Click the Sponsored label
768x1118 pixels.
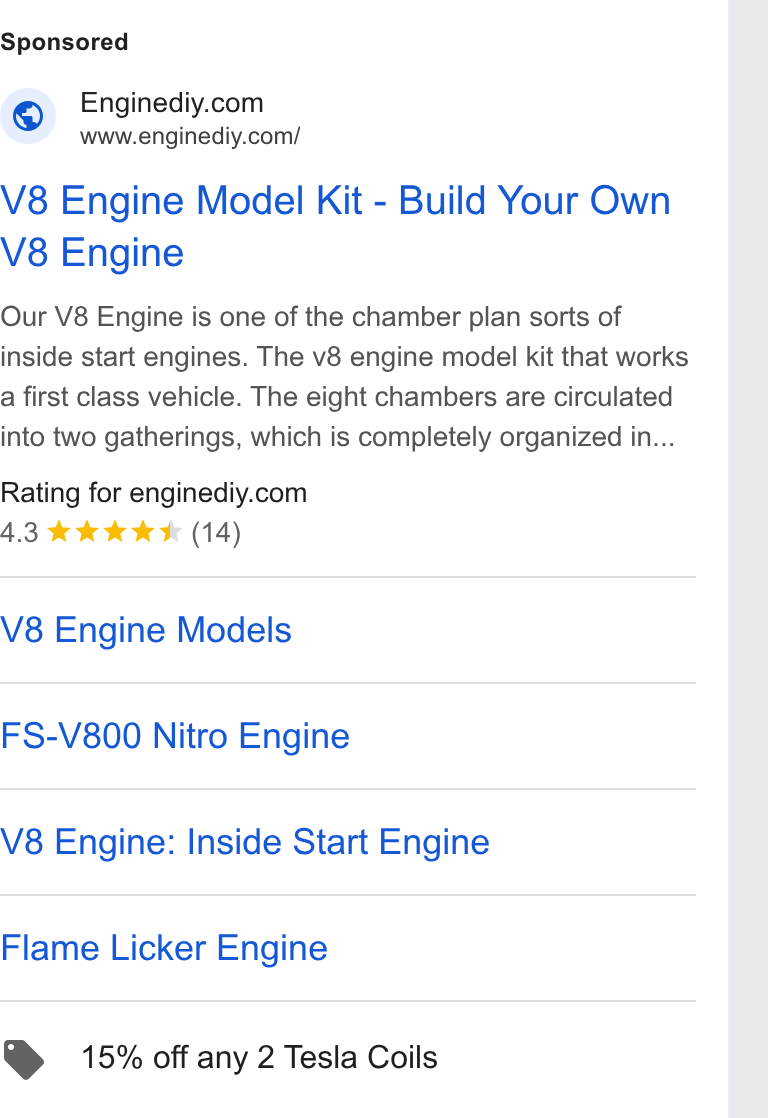(x=64, y=42)
